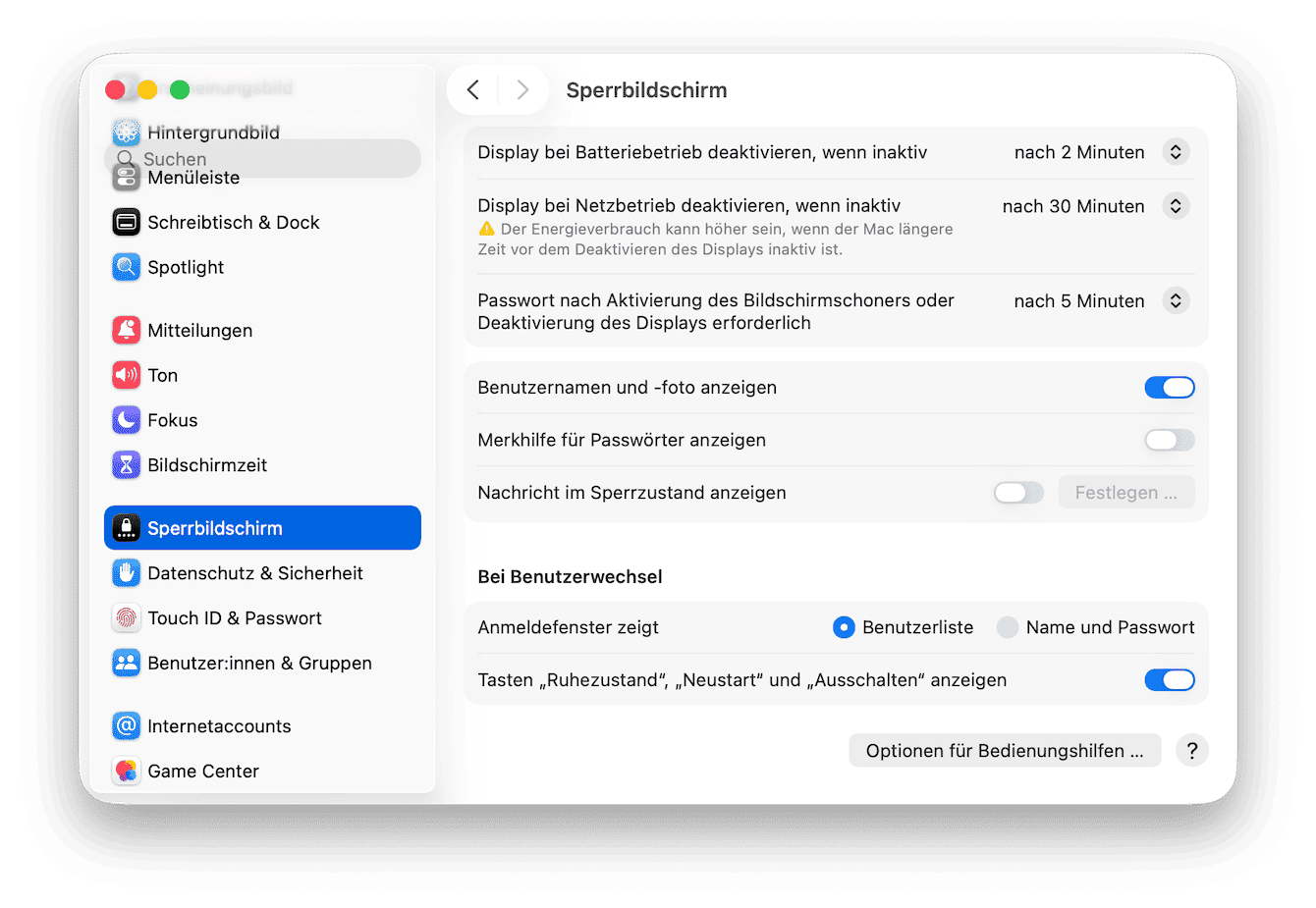This screenshot has width=1316, height=908.
Task: Click the Datenschutz & Sicherheit hand icon
Action: click(x=126, y=573)
